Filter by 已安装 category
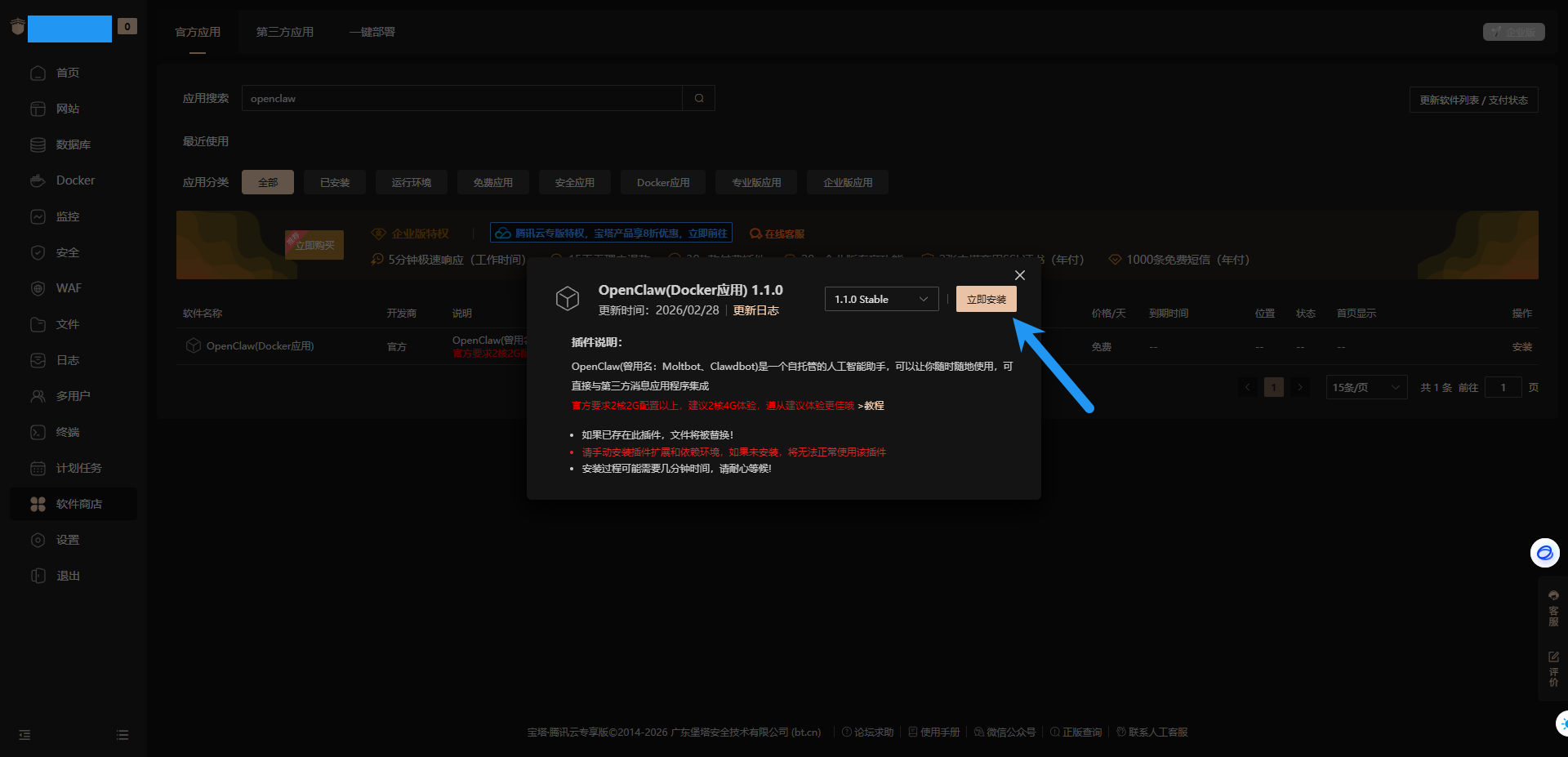1568x757 pixels. [x=335, y=182]
